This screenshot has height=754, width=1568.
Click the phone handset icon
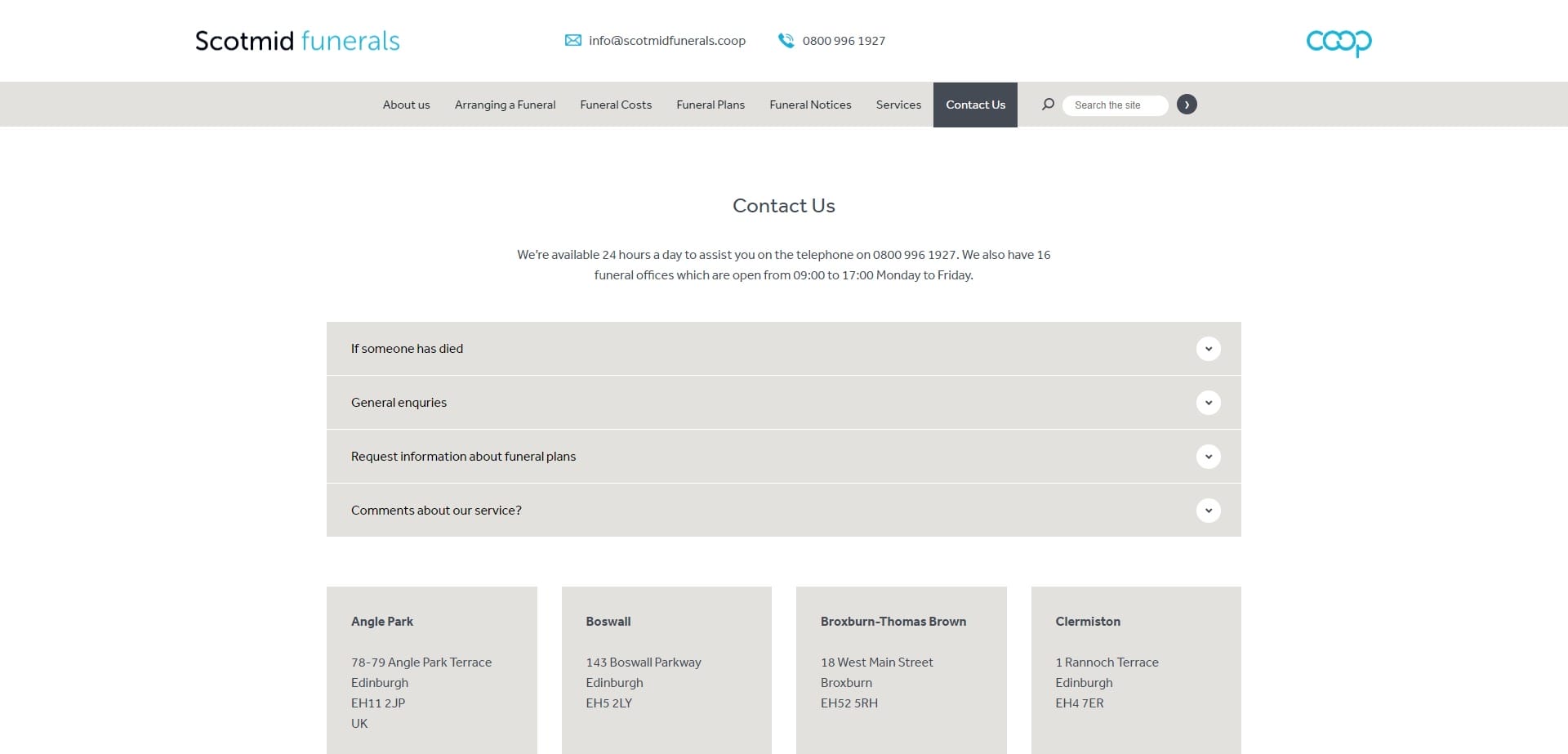(786, 40)
